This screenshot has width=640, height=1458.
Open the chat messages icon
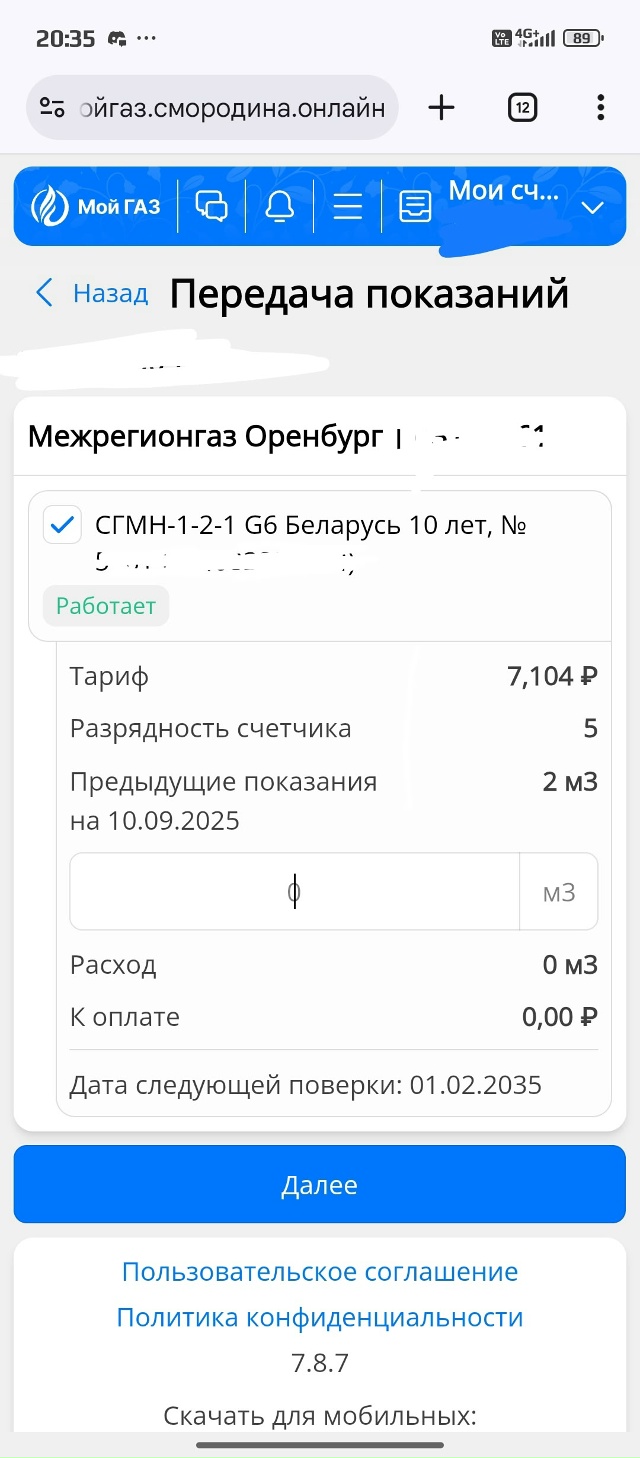(211, 207)
